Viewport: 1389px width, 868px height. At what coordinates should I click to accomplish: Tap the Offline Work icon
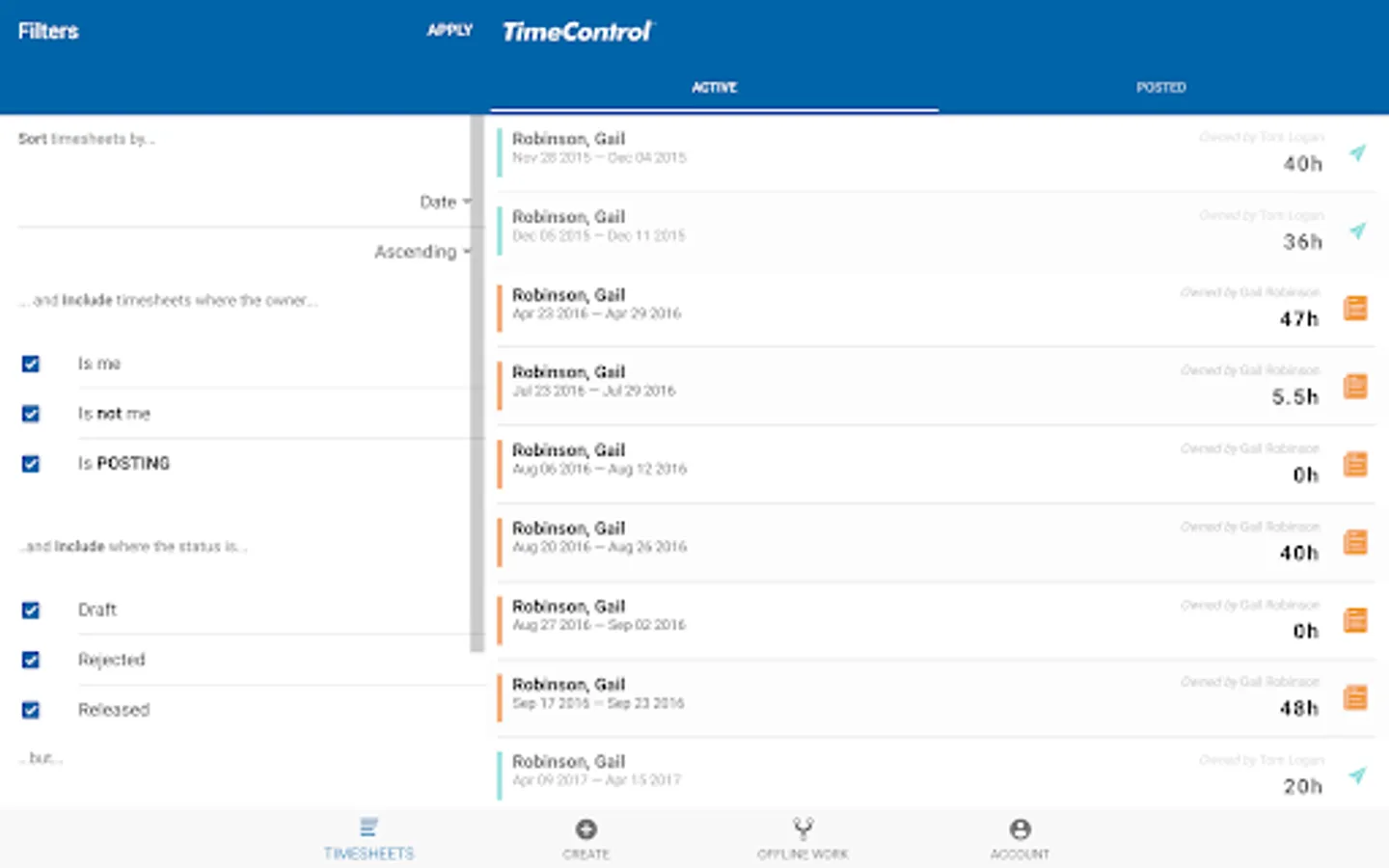tap(803, 828)
